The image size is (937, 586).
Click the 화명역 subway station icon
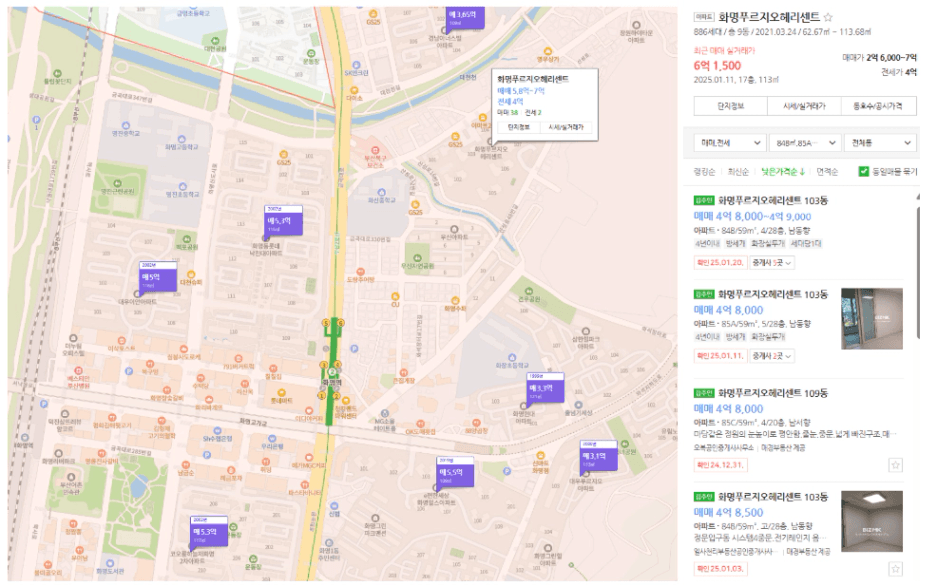[x=332, y=372]
